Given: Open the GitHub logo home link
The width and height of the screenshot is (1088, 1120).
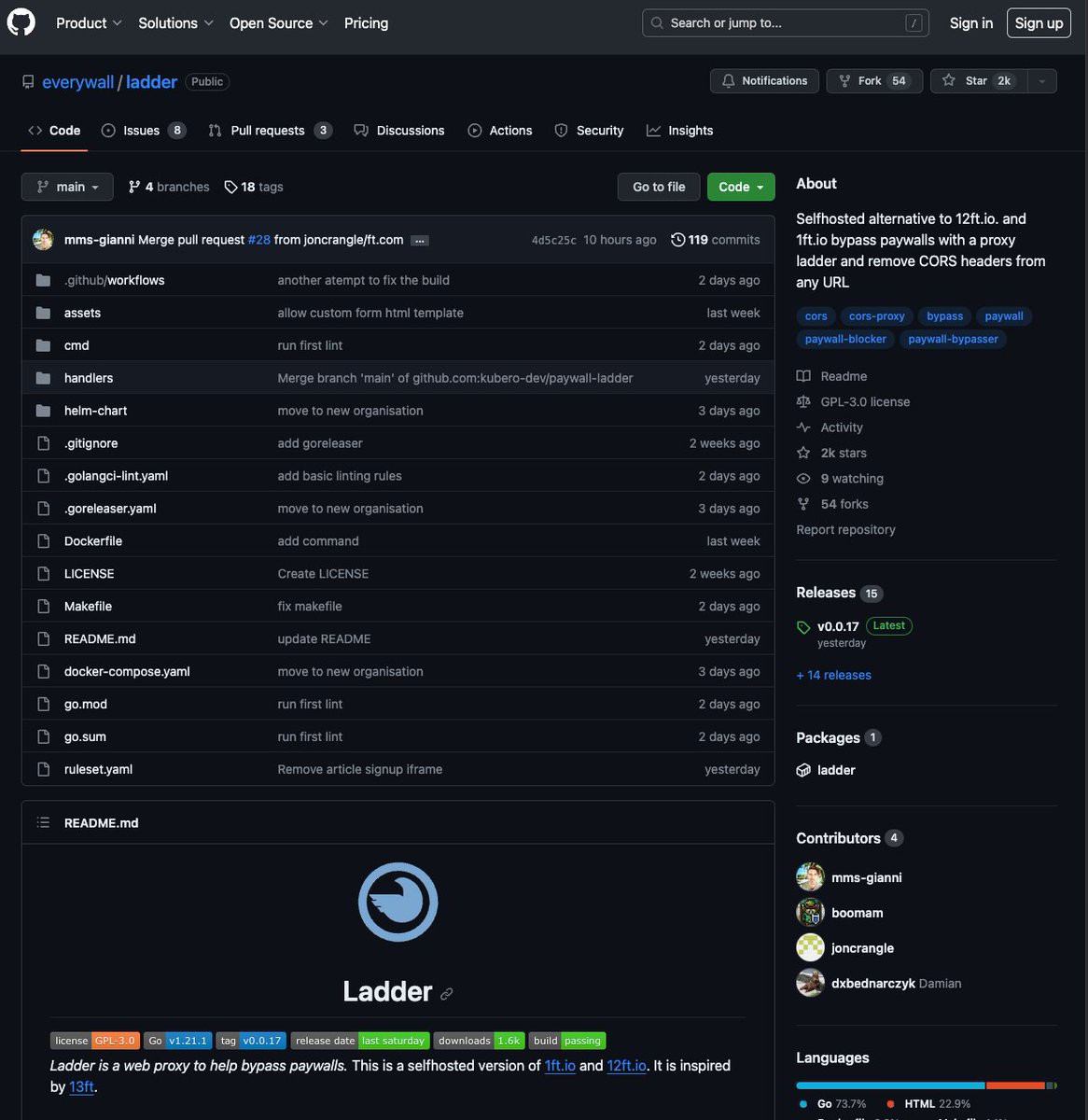Looking at the screenshot, I should click(x=21, y=22).
